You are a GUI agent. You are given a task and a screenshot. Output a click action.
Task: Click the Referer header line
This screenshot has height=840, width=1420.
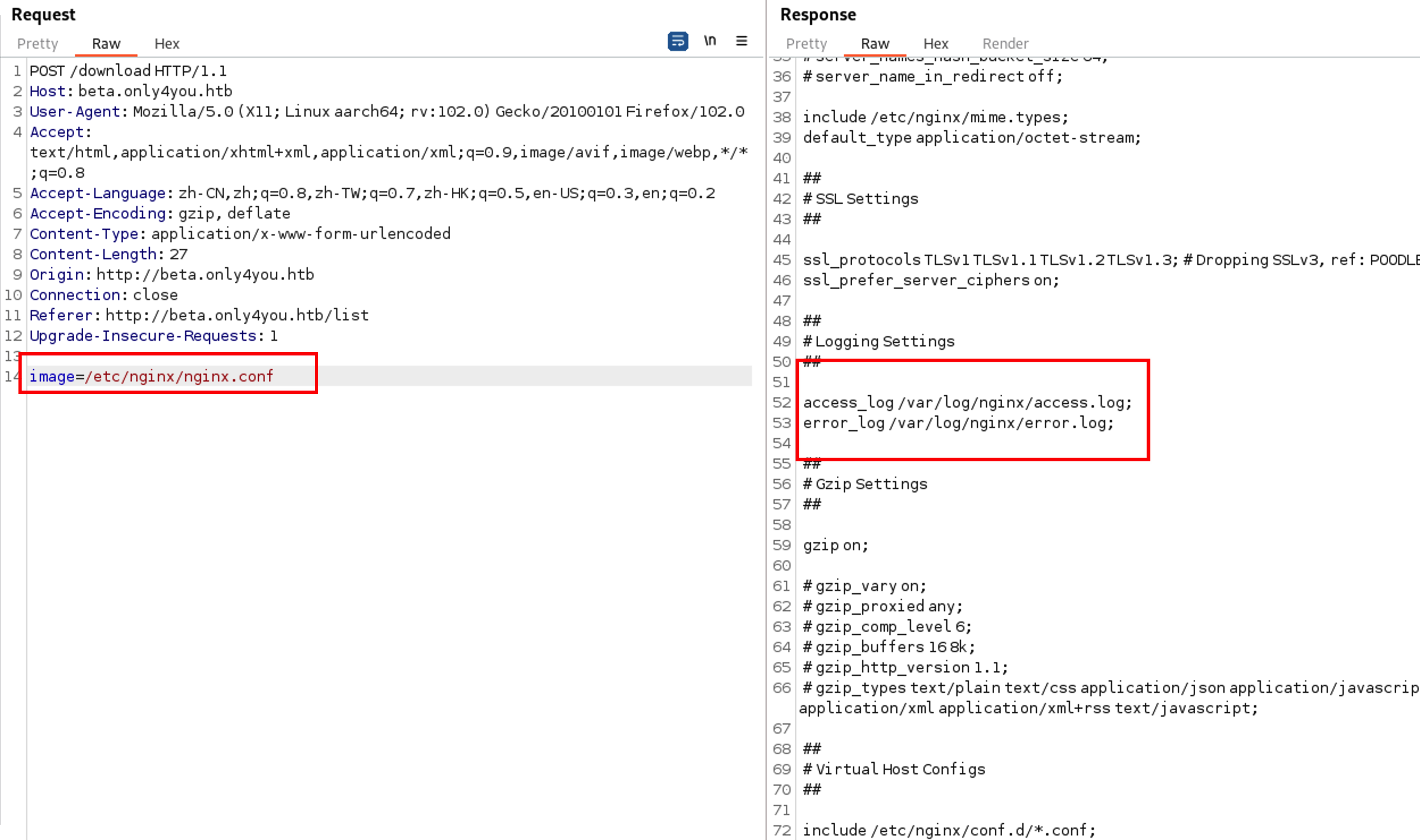tap(199, 315)
